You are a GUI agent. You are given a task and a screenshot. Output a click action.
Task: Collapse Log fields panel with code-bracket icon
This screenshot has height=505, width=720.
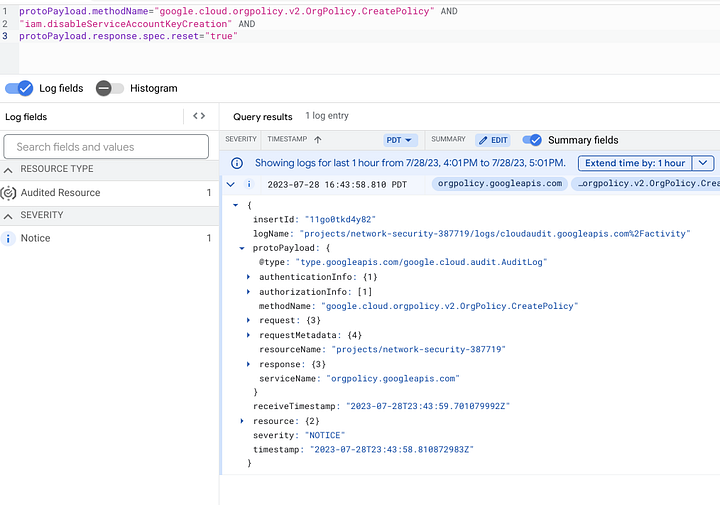click(199, 117)
